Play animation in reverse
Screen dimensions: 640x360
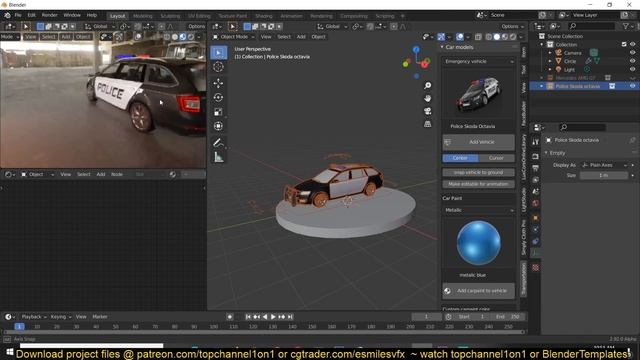(265, 317)
